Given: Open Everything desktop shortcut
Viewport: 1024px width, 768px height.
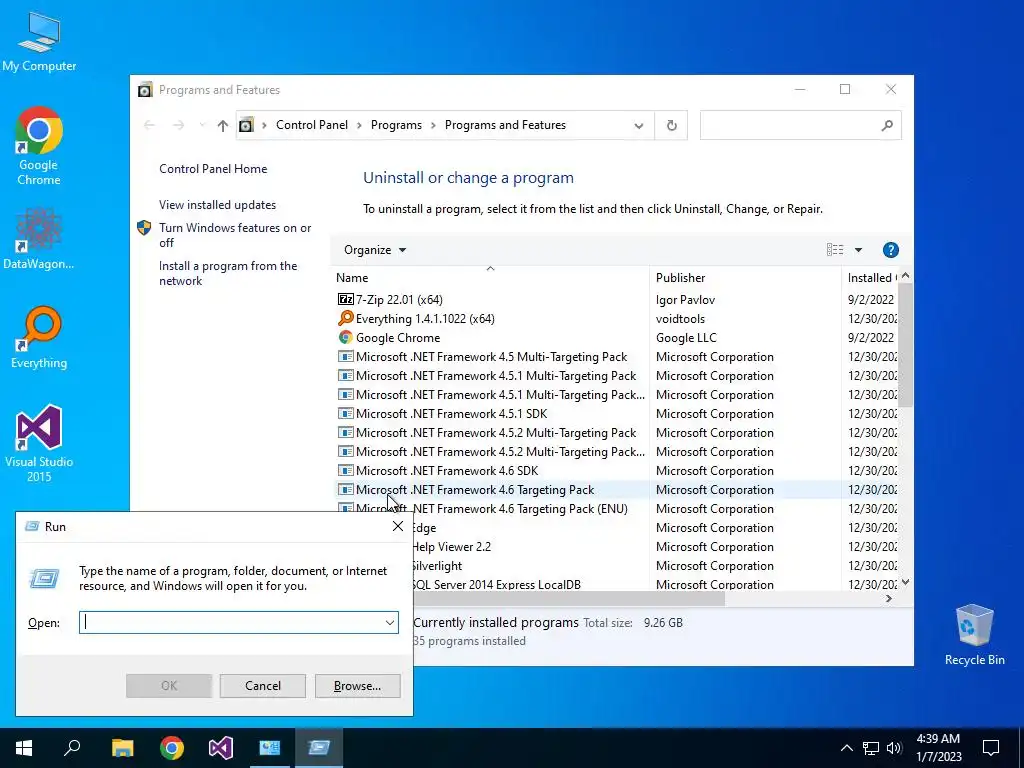Looking at the screenshot, I should click(x=39, y=338).
